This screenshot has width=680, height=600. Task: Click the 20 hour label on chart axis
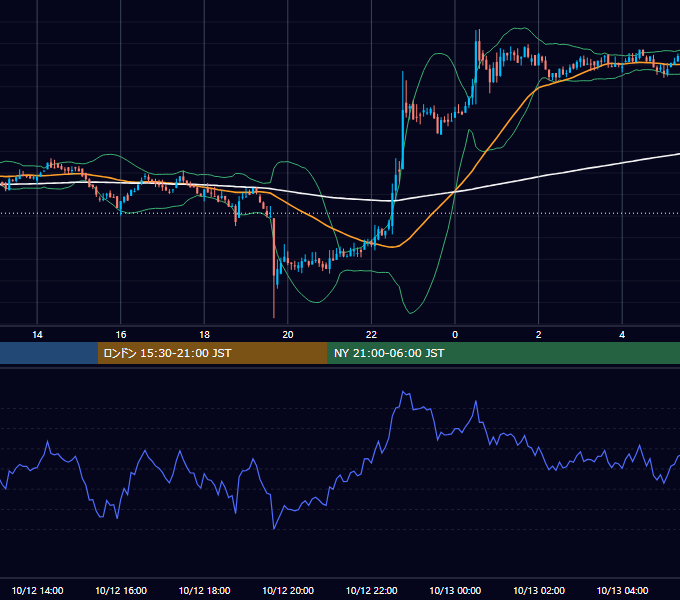coord(288,335)
